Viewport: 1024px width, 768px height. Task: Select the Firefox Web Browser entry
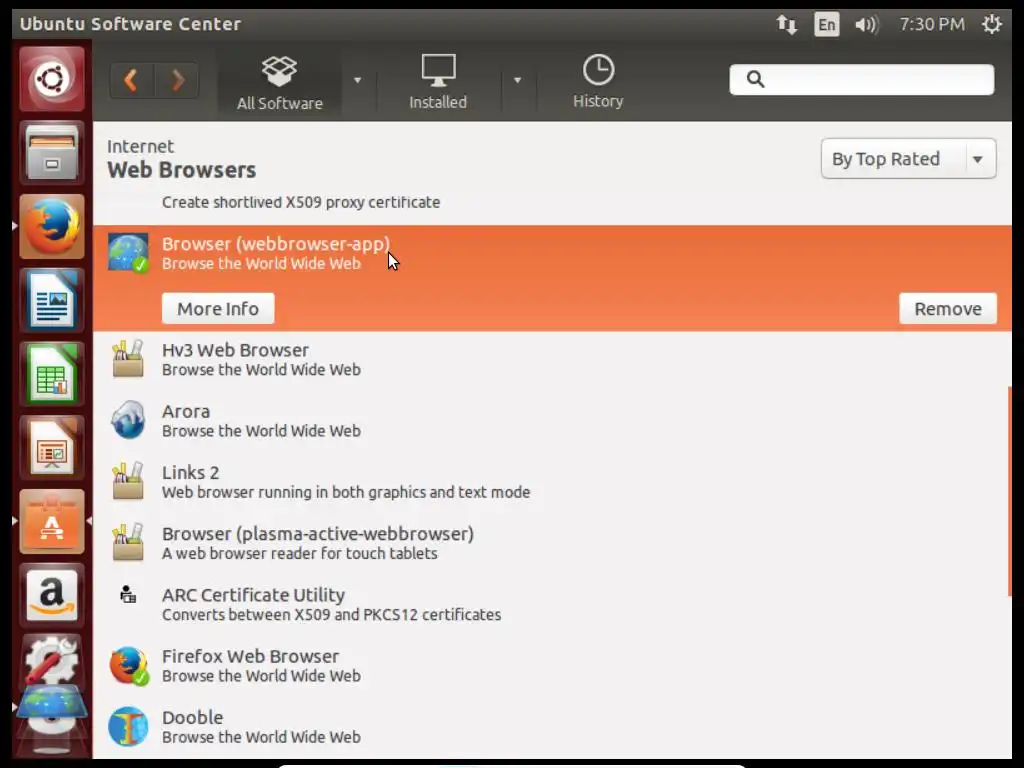(552, 665)
